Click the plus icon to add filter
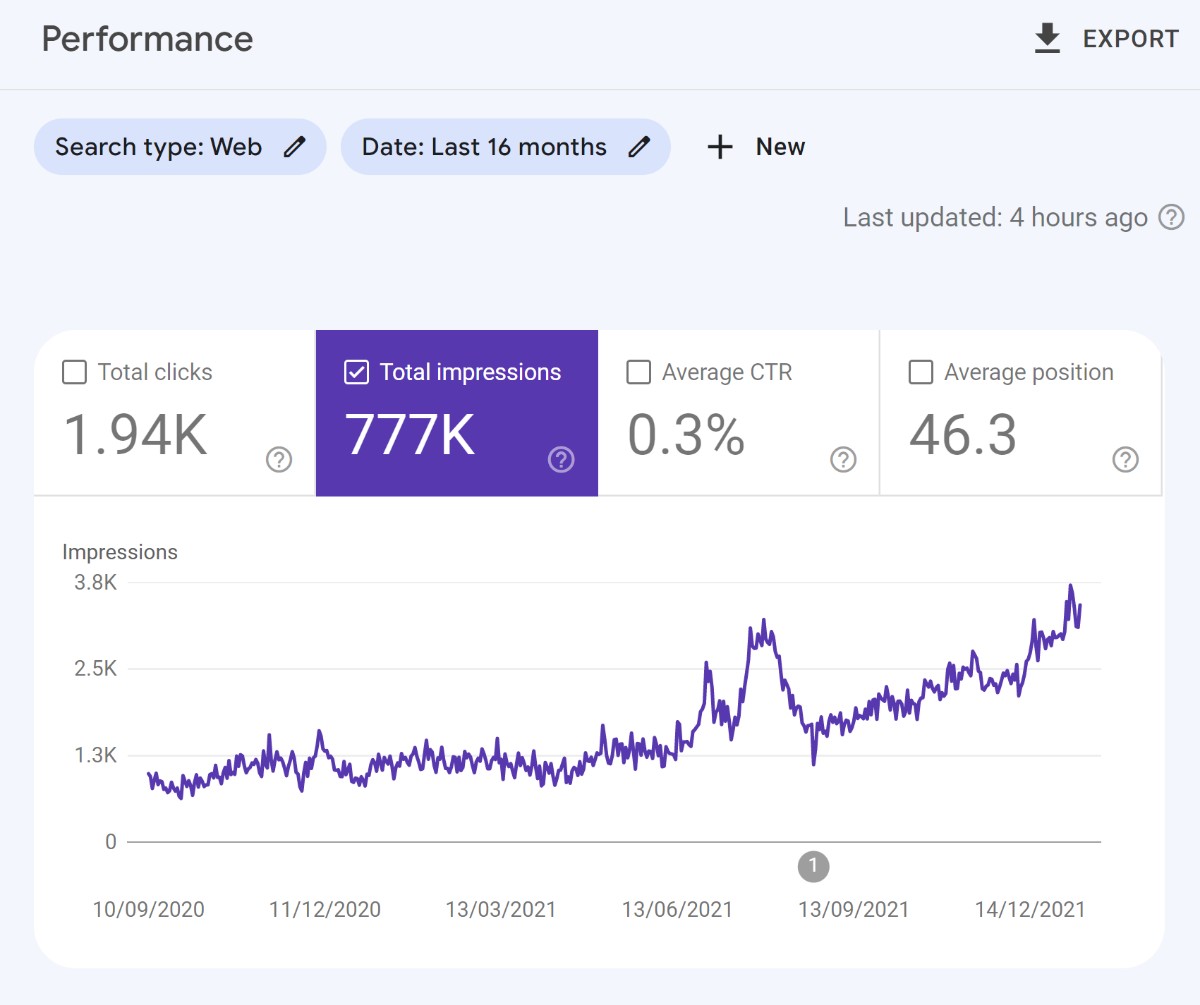This screenshot has width=1200, height=1005. click(719, 147)
